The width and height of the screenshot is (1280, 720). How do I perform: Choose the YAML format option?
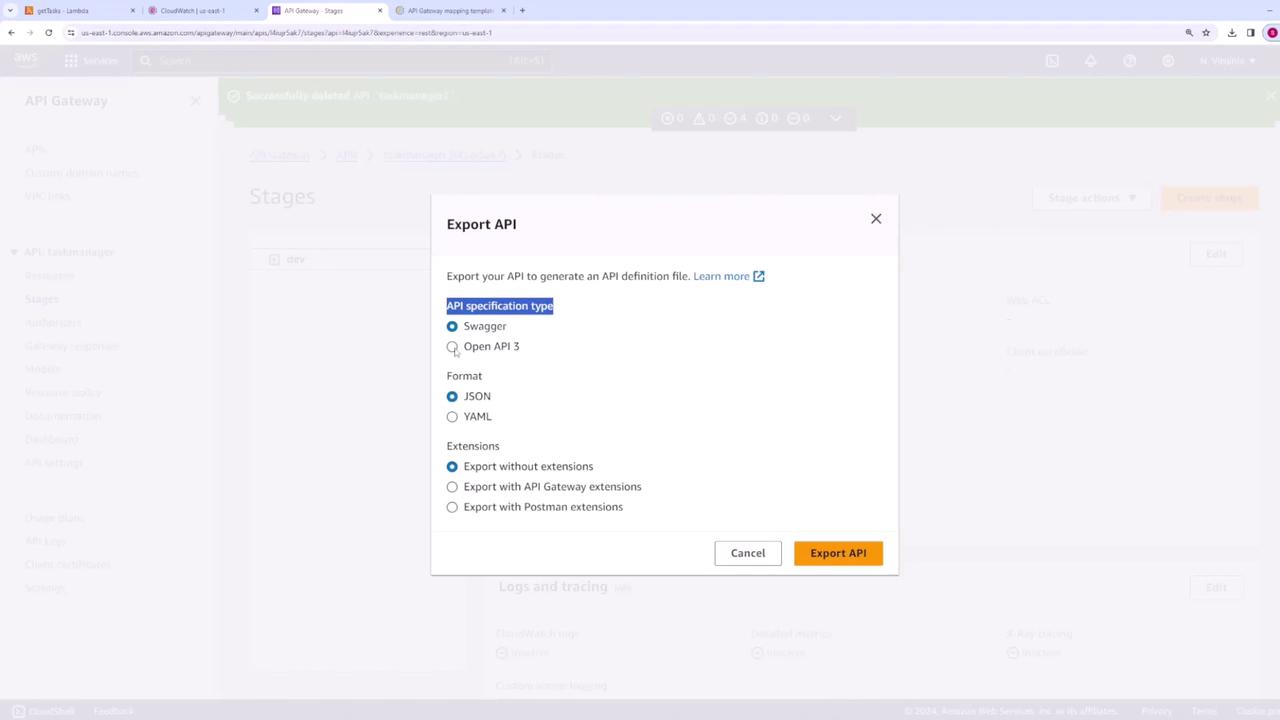coord(452,417)
